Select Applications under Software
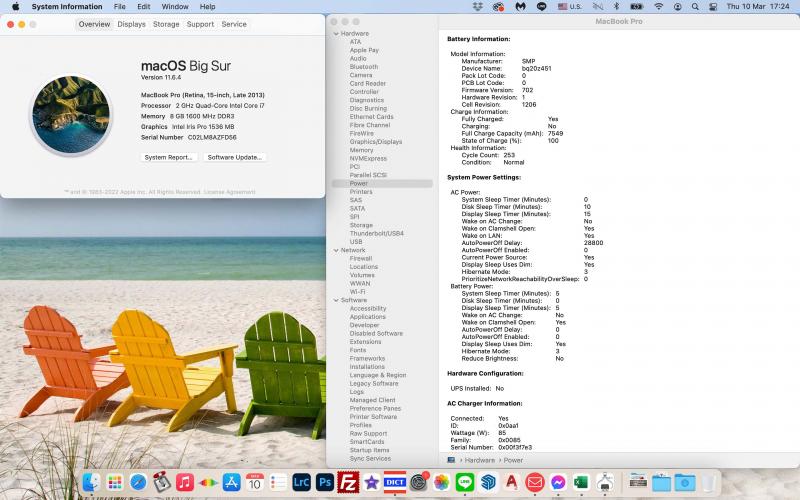Screen dimensions: 800x500 [367, 317]
